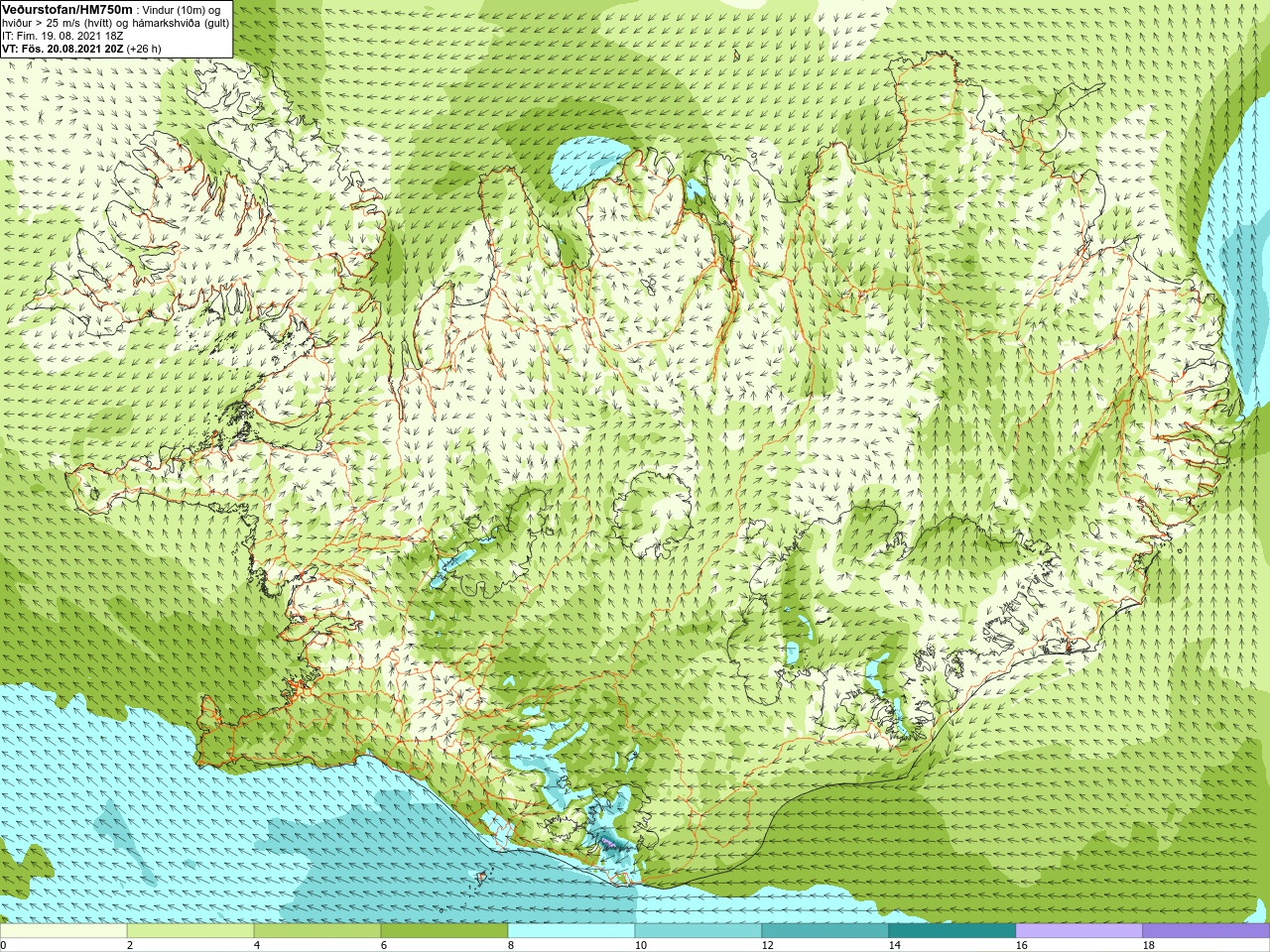Click the 'Vindur (10m) og' text
Screen dimensions: 1270x952
point(183,10)
